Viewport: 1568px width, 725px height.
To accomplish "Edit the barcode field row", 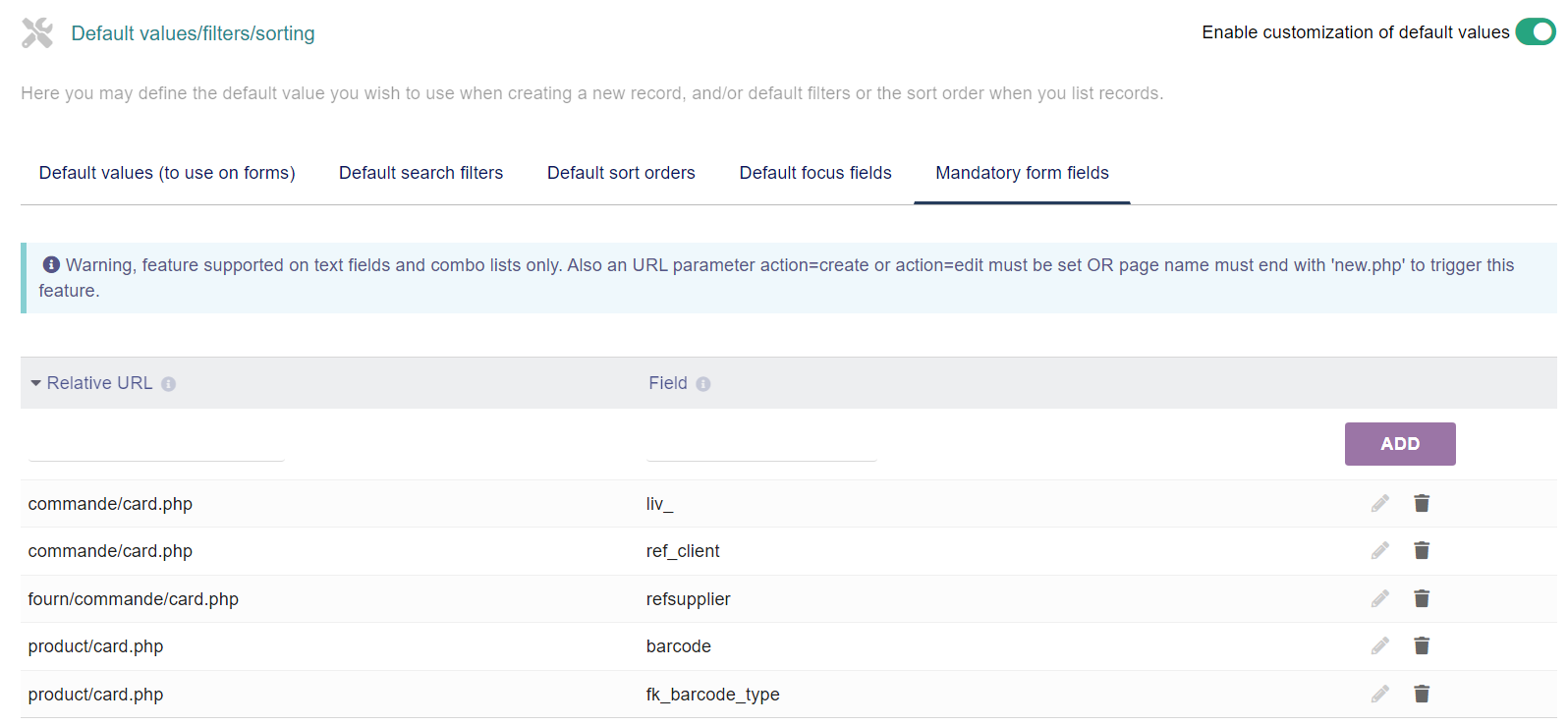I will 1380,646.
